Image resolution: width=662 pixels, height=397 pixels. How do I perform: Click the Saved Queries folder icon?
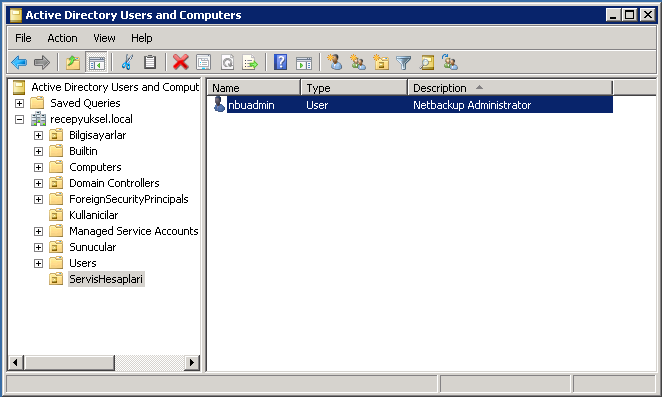click(x=38, y=103)
